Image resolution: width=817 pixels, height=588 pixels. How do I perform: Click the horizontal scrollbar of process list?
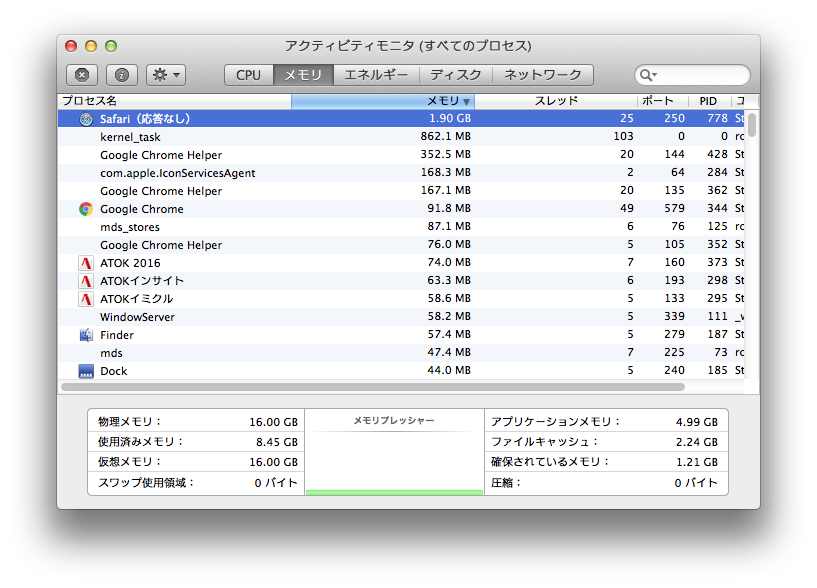coord(373,387)
